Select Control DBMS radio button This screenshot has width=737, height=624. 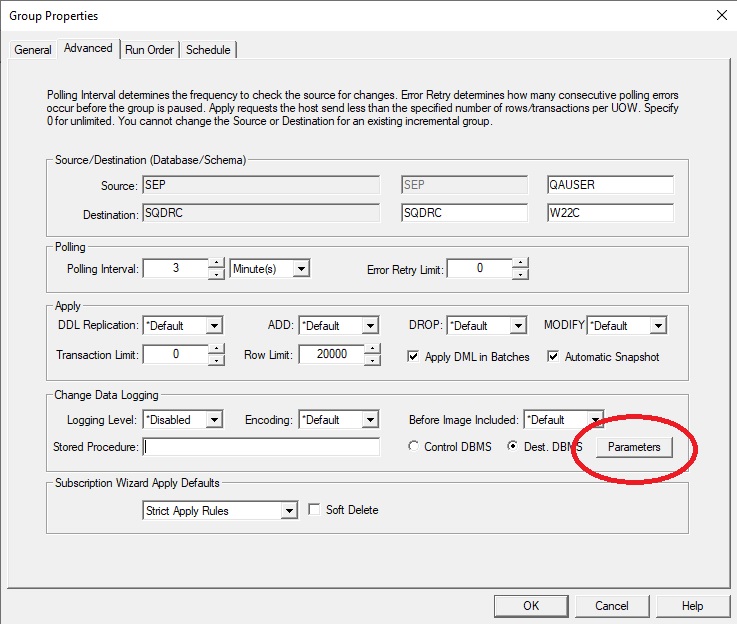point(414,447)
